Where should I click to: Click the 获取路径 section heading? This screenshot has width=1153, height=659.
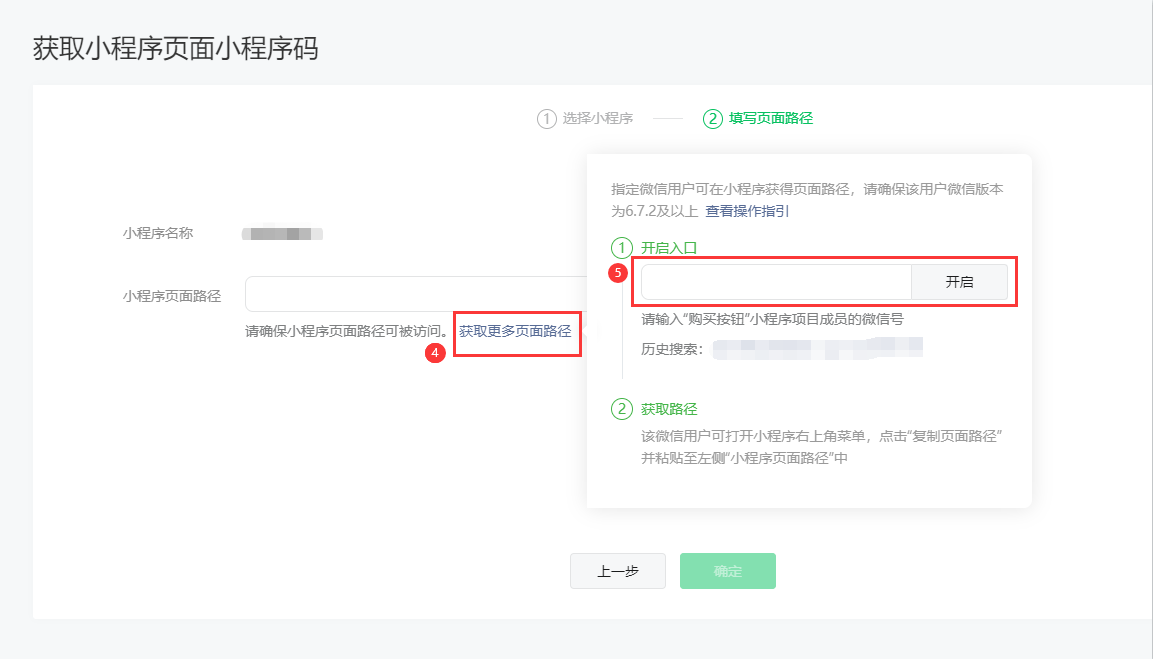668,409
